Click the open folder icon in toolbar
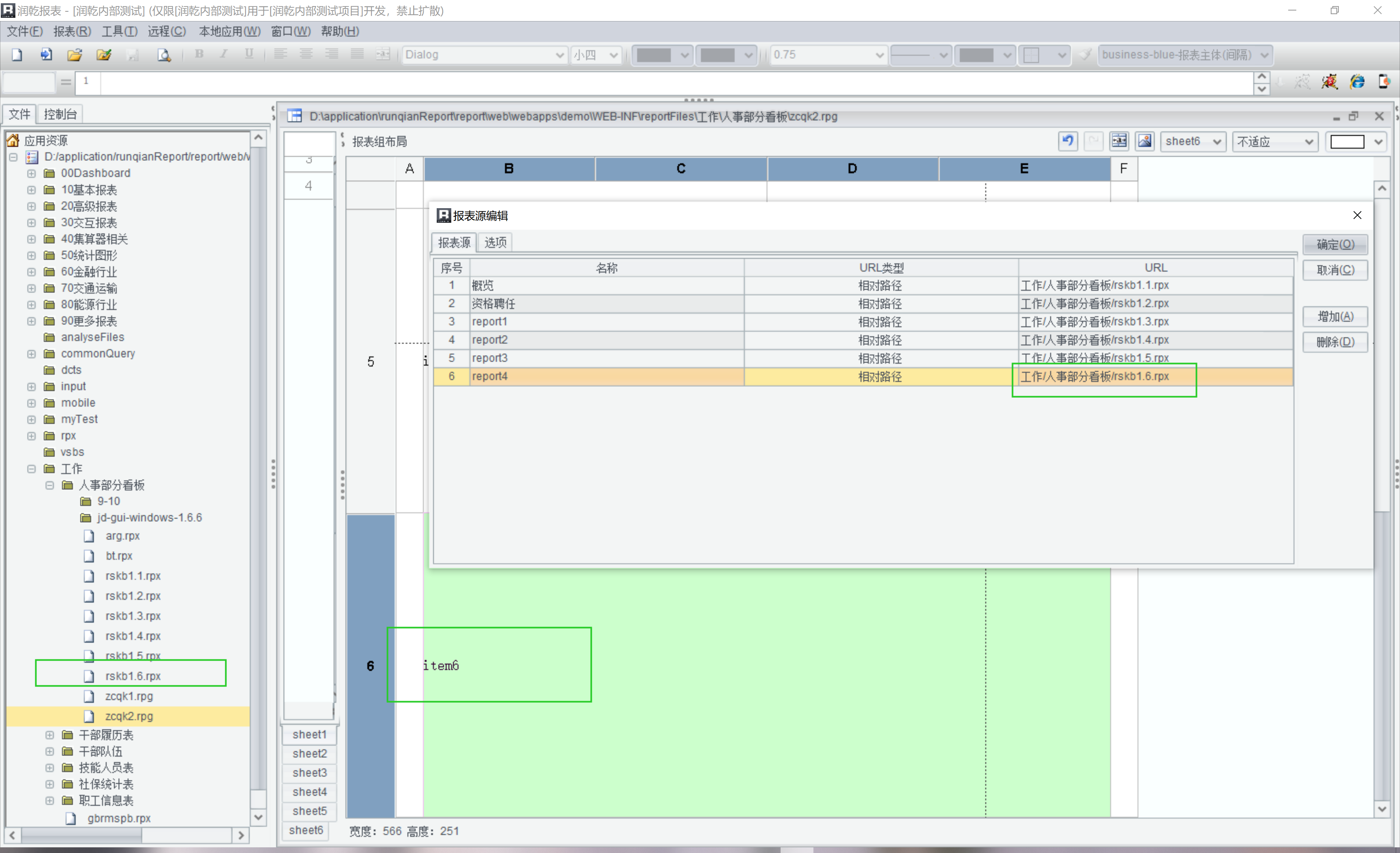 75,55
